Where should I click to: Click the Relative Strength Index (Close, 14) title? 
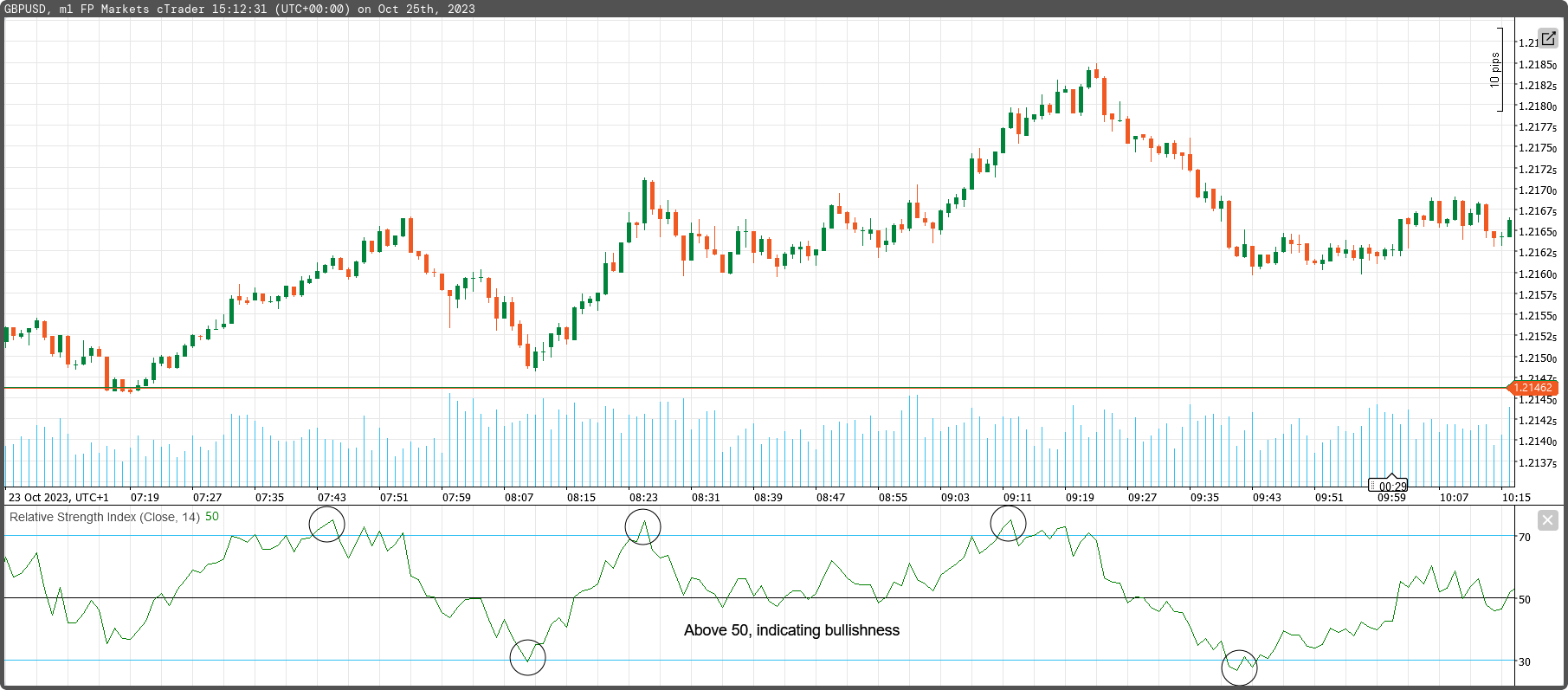point(104,517)
